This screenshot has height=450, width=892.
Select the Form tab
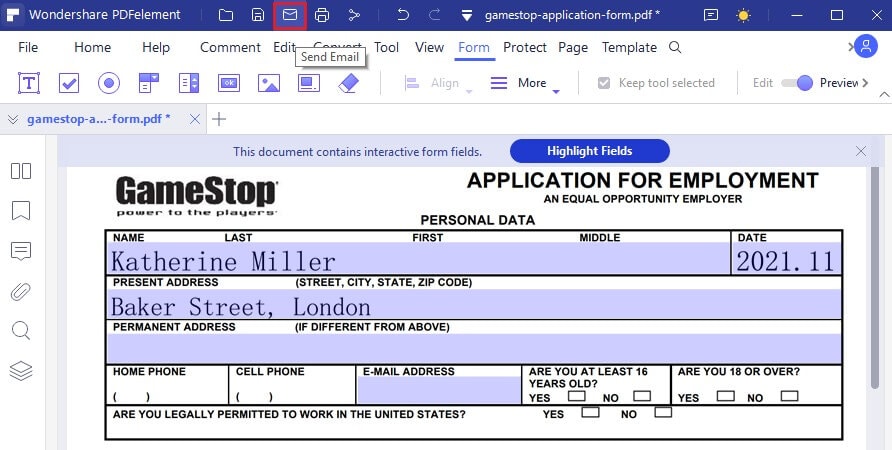(x=474, y=47)
